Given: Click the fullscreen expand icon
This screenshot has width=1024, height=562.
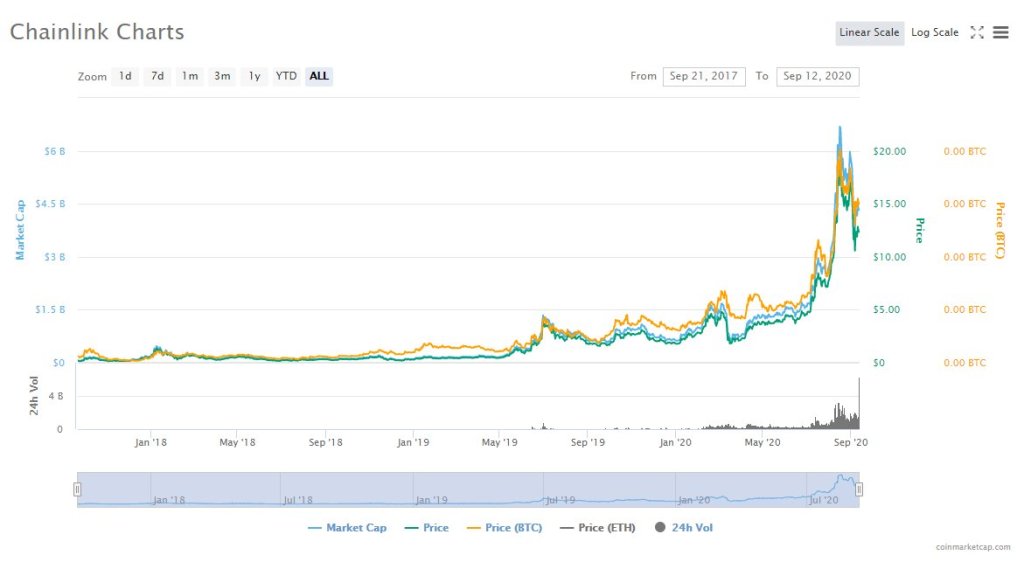Looking at the screenshot, I should click(977, 33).
